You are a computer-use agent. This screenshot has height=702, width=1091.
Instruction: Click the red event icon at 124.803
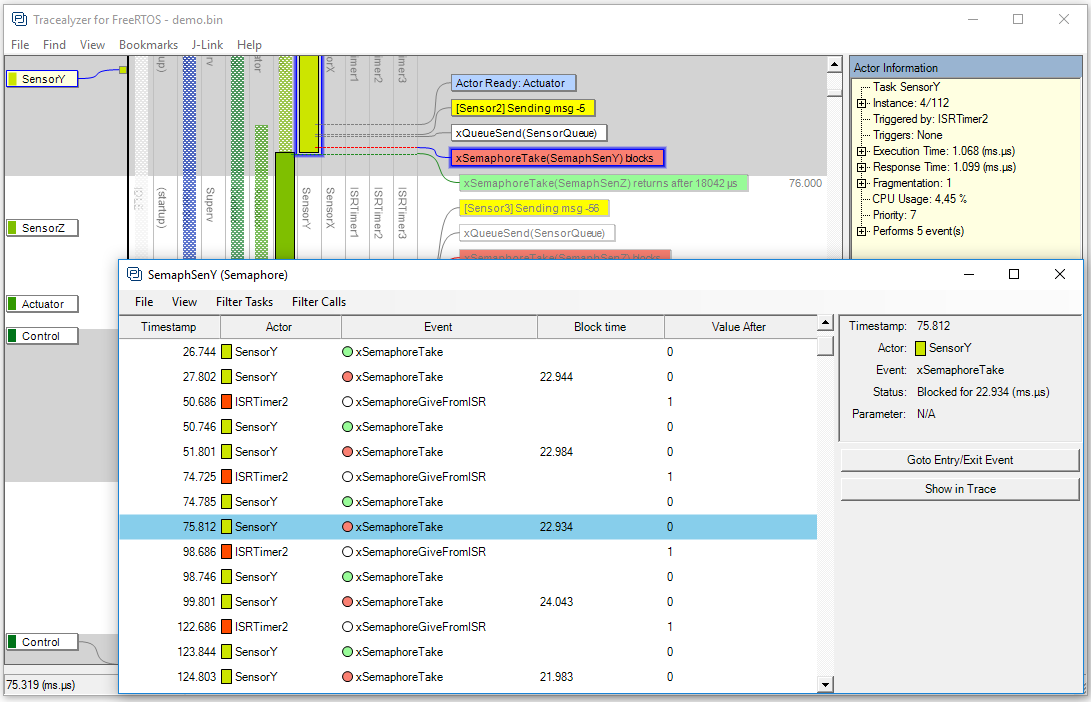point(347,677)
